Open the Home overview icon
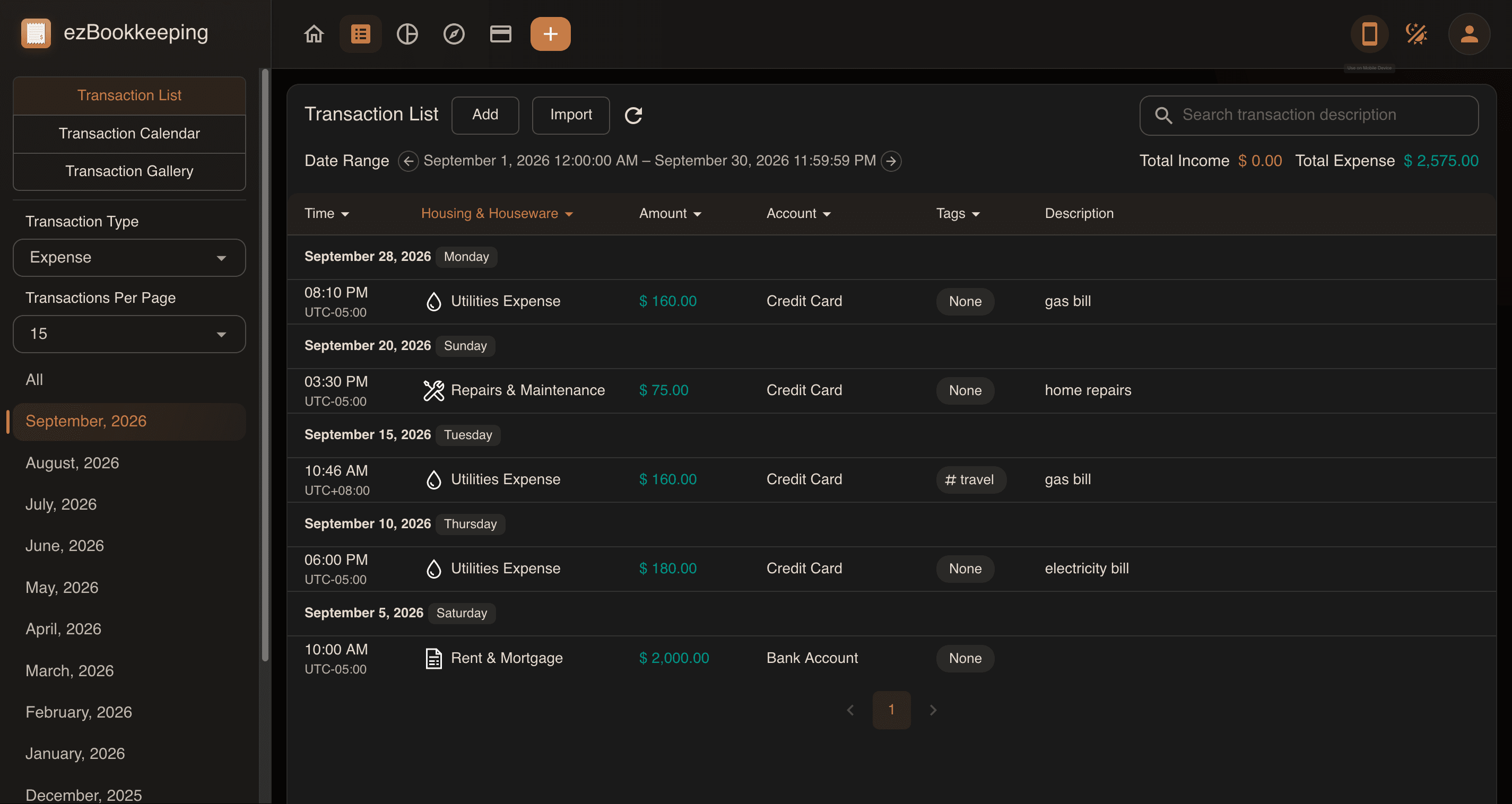The image size is (1512, 804). (x=314, y=34)
